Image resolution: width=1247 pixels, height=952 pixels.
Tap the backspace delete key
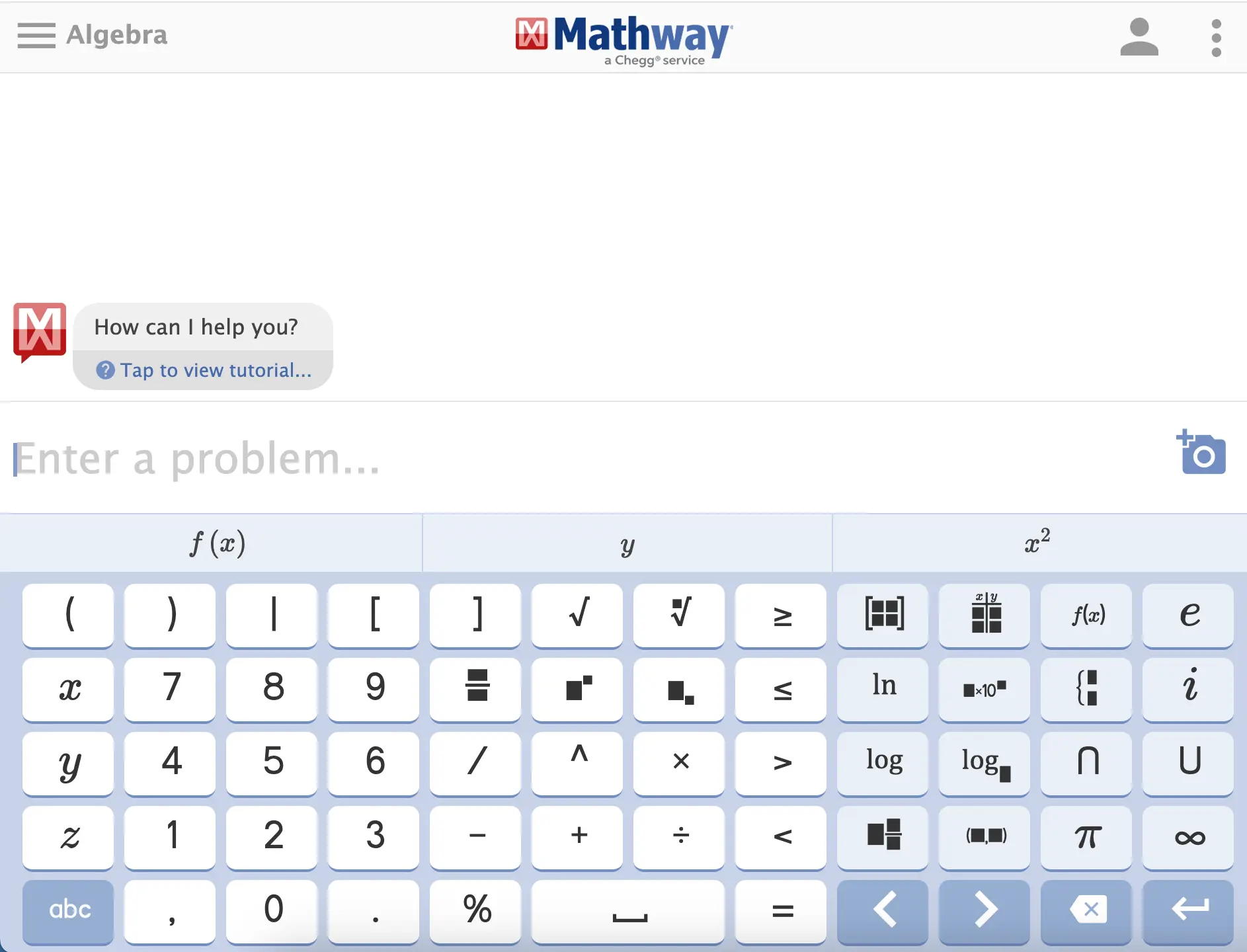1088,911
